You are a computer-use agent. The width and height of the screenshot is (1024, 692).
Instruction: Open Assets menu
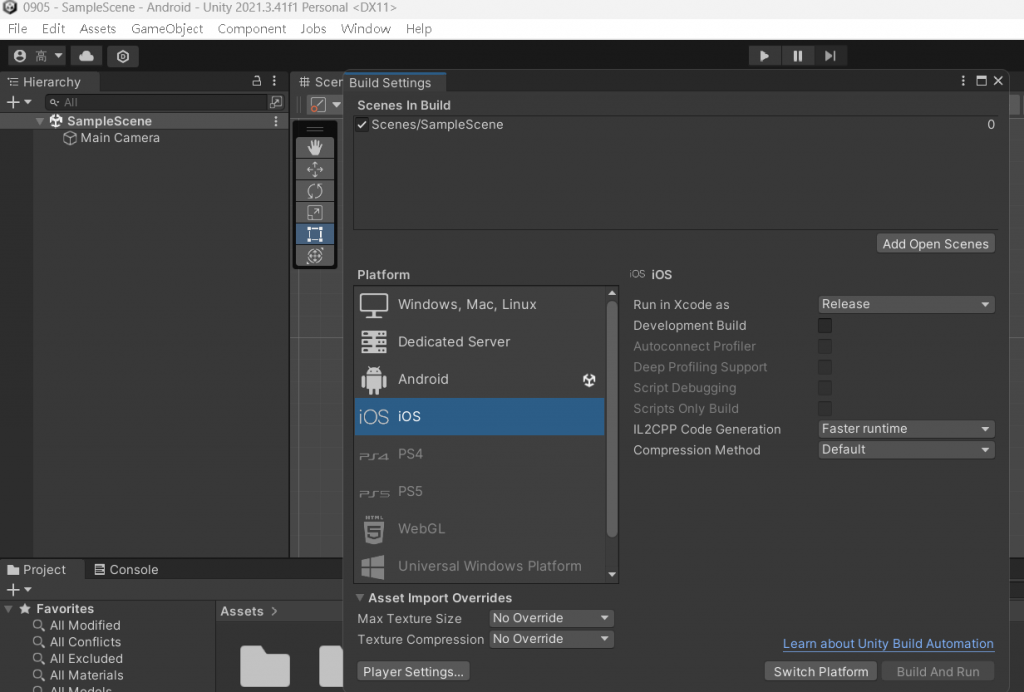pyautogui.click(x=98, y=29)
